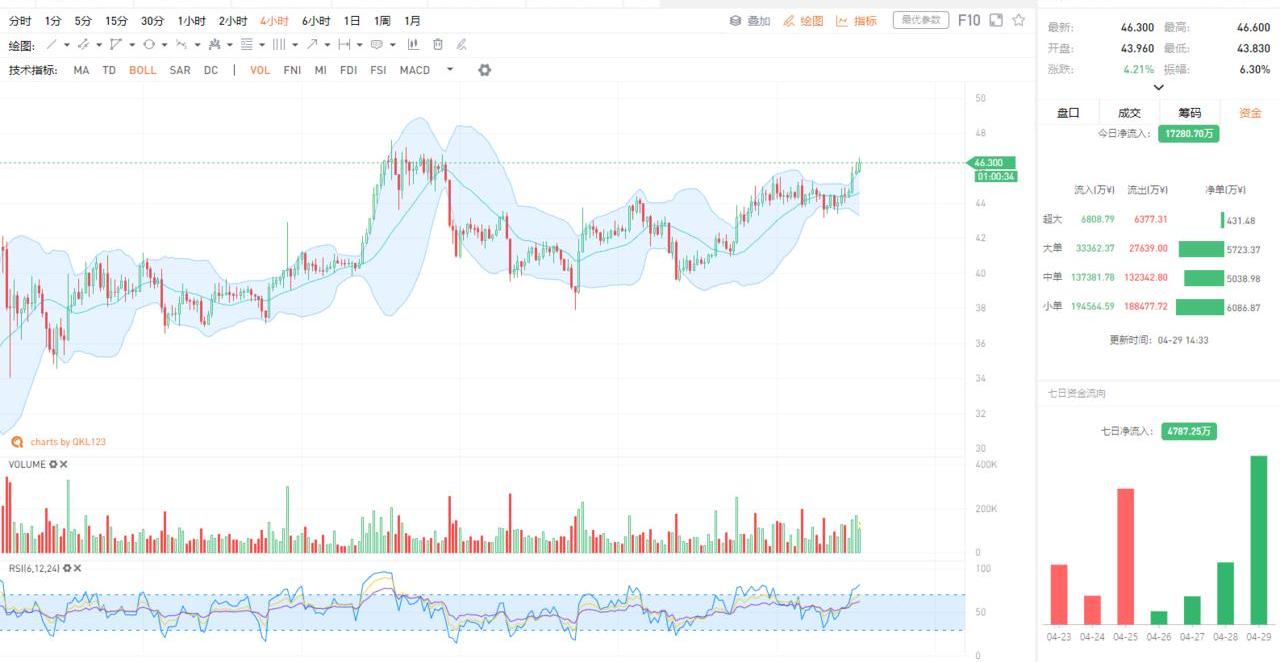Add stock to favorites with star icon
The width and height of the screenshot is (1280, 662).
click(x=1019, y=20)
